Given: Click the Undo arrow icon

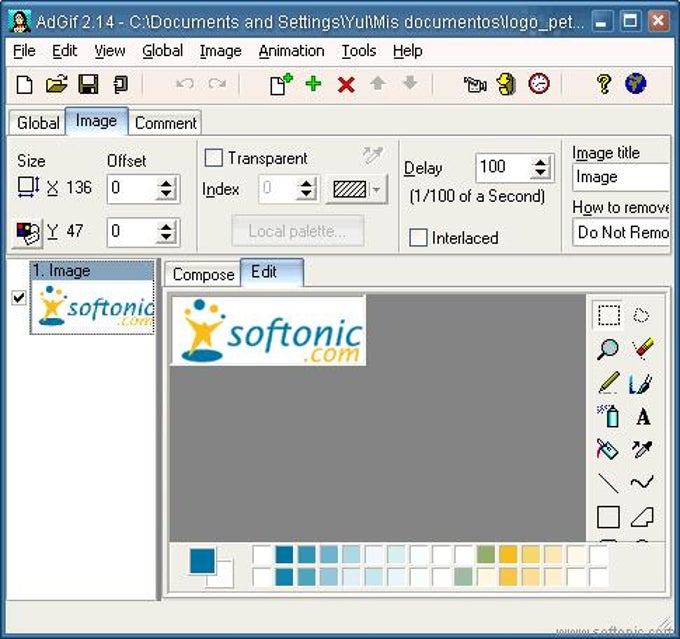Looking at the screenshot, I should click(185, 83).
